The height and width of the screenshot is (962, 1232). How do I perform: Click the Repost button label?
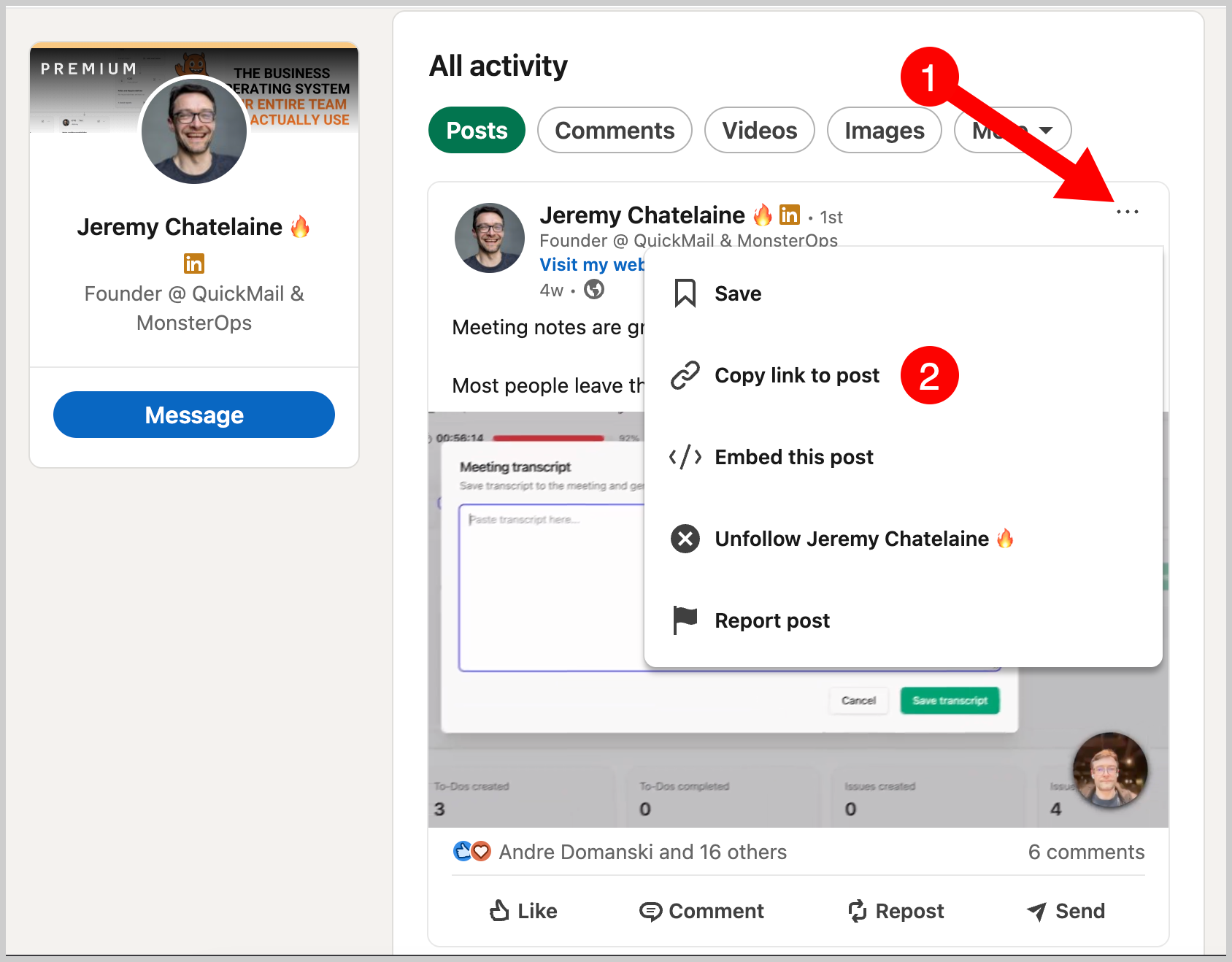909,911
